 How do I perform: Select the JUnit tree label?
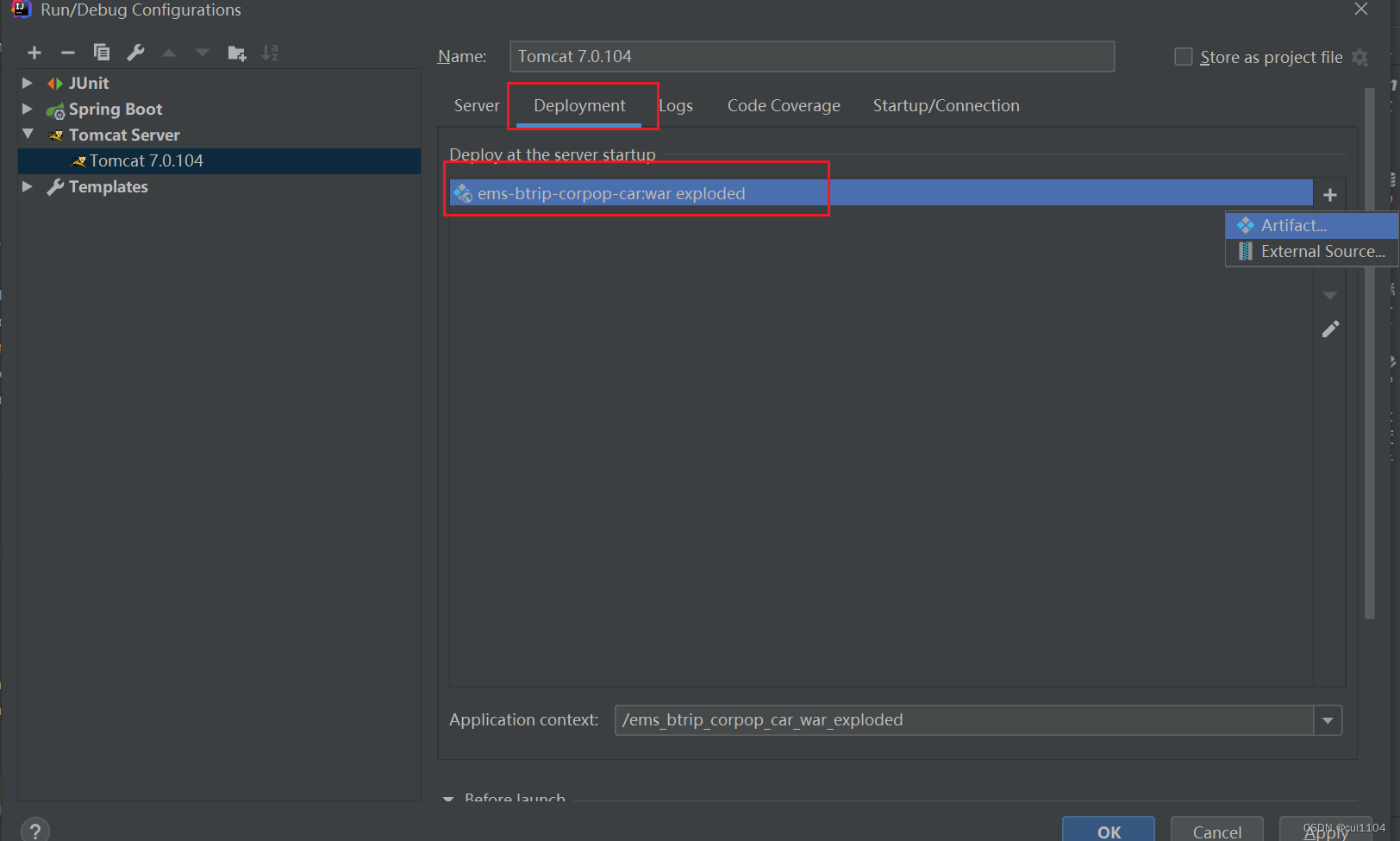point(89,84)
